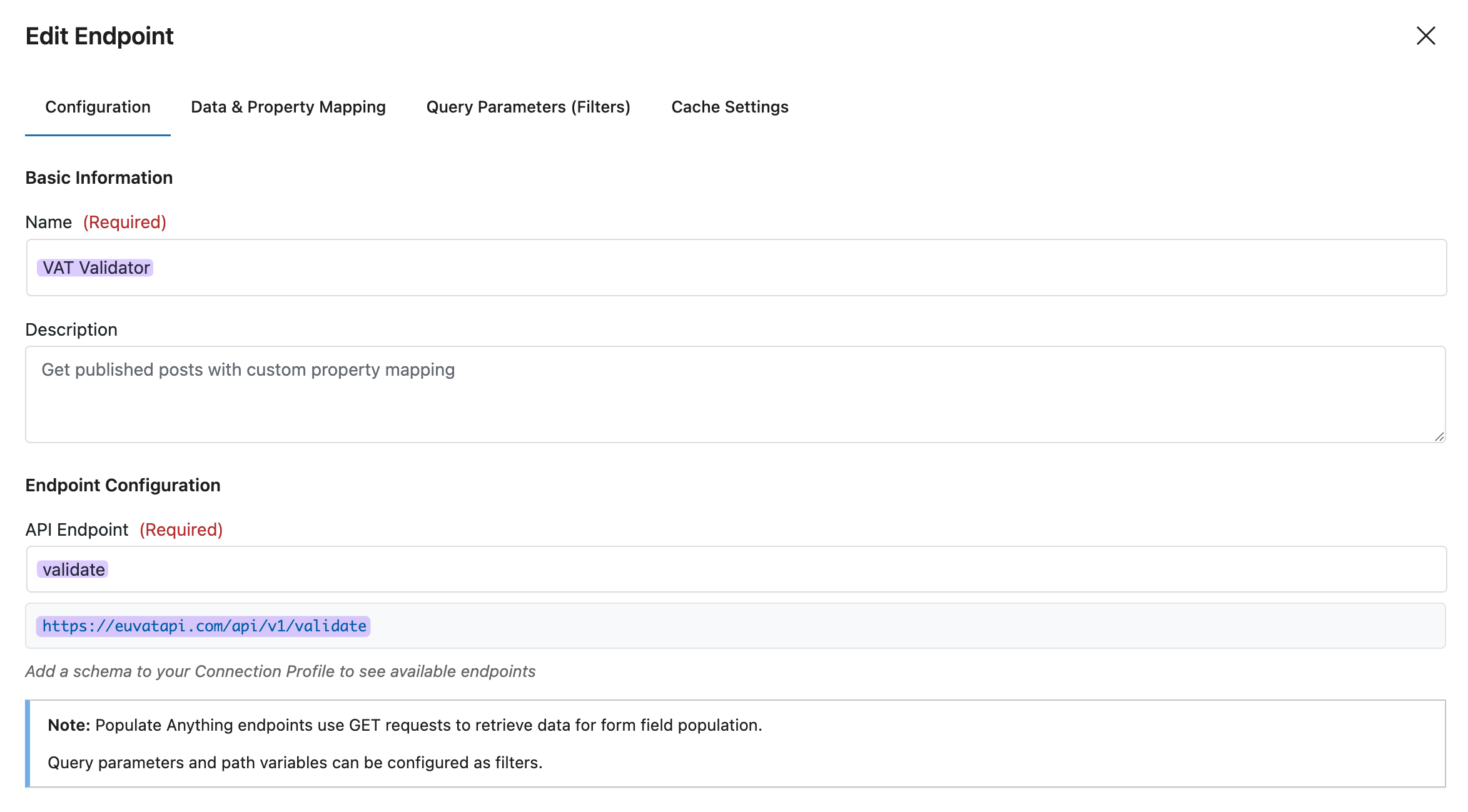
Task: Open the Data & Property Mapping tab
Action: (x=288, y=107)
